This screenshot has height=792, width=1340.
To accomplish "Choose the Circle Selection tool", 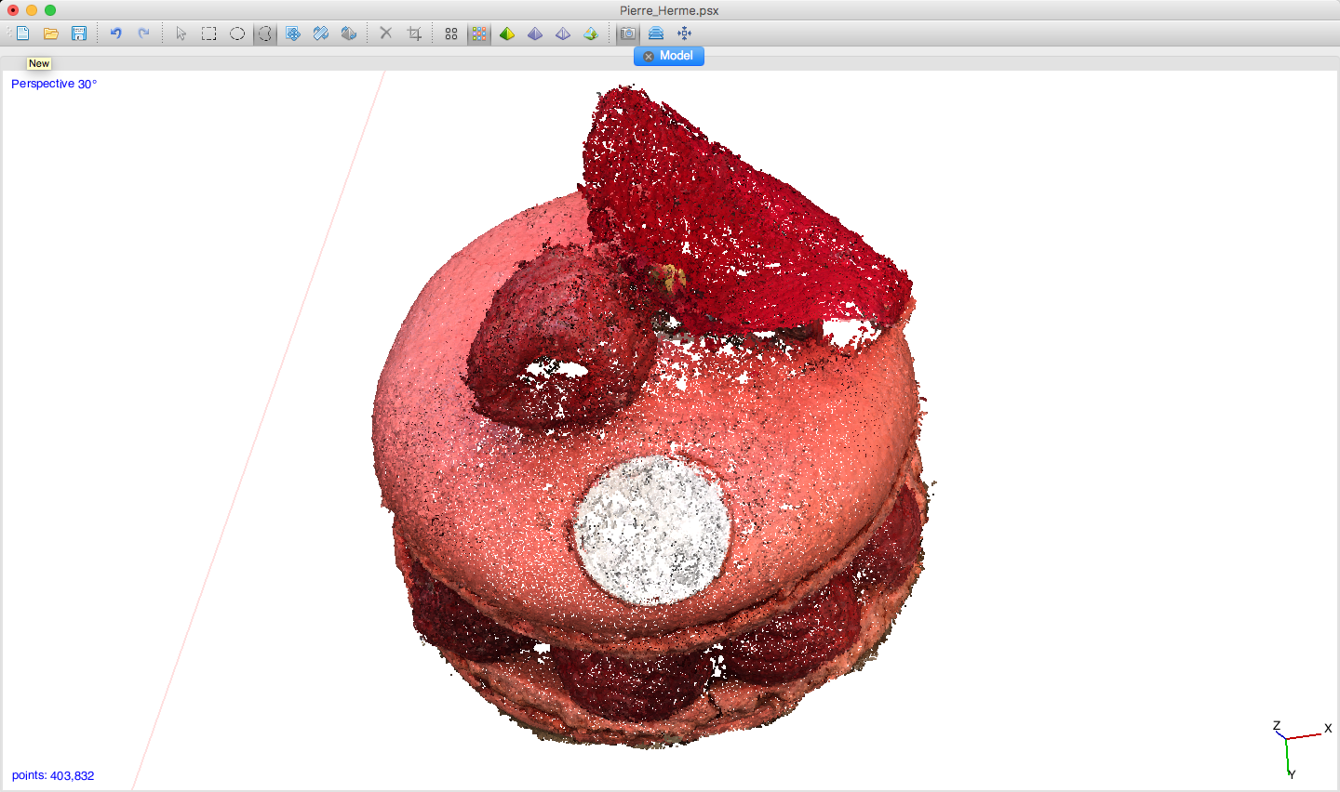I will [237, 34].
